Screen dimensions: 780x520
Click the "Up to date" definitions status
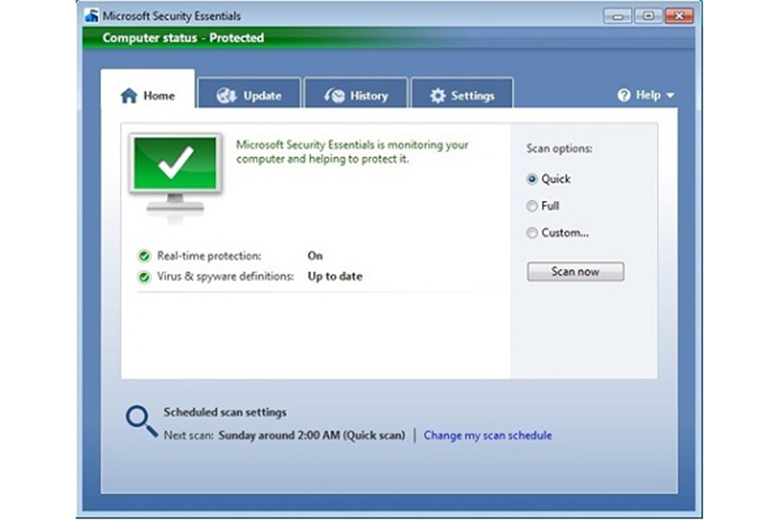(x=335, y=277)
